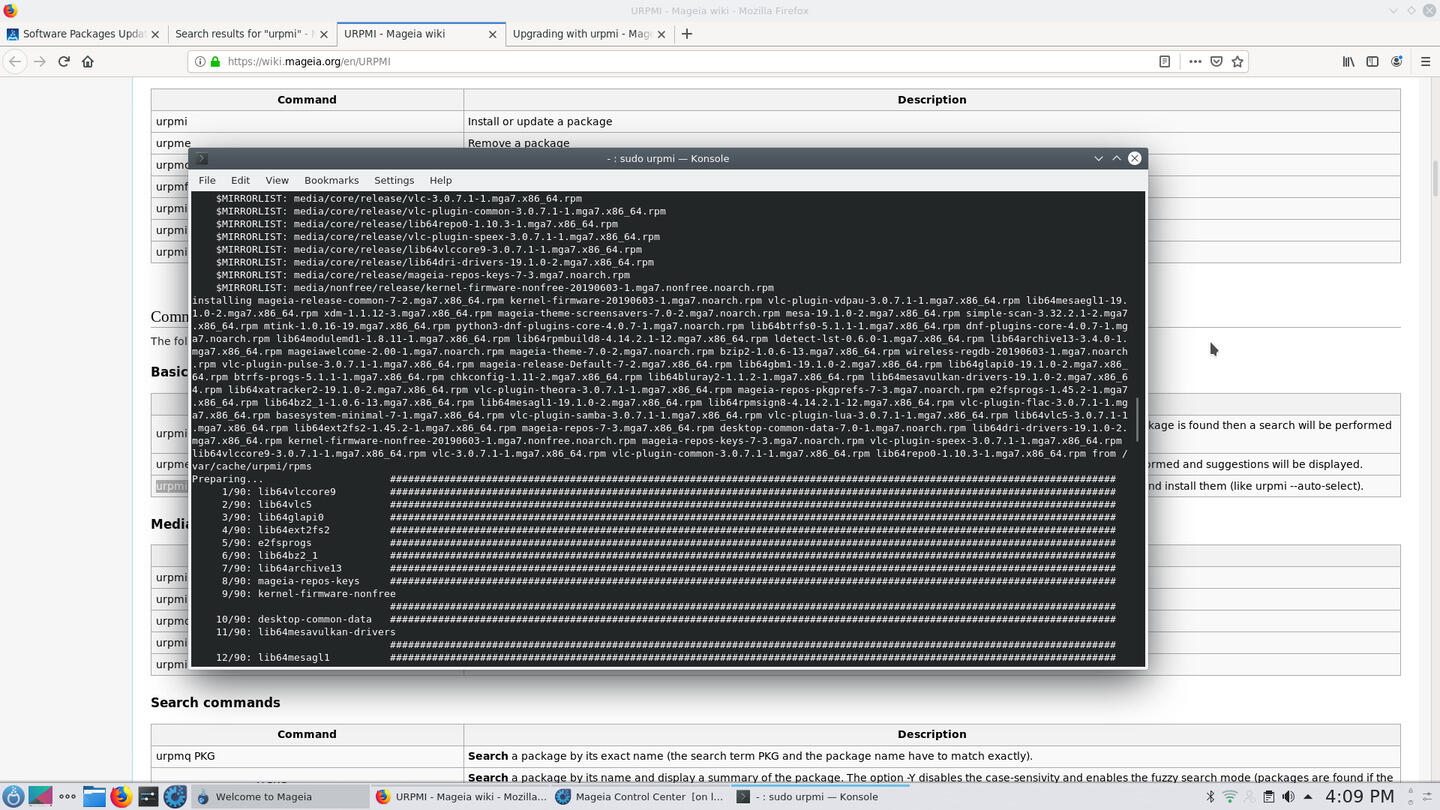Click "Install or update a package" description
The image size is (1440, 810).
pos(540,121)
